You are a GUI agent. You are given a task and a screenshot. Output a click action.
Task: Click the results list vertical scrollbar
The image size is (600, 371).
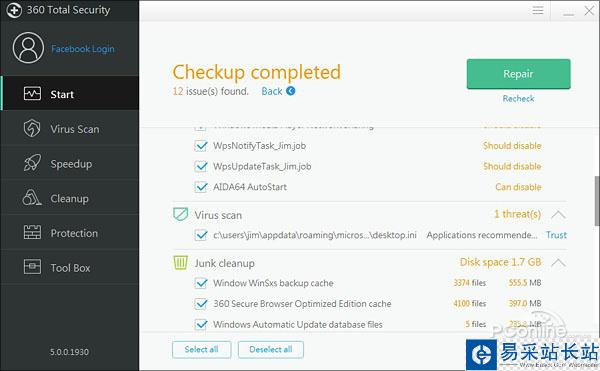[x=597, y=200]
